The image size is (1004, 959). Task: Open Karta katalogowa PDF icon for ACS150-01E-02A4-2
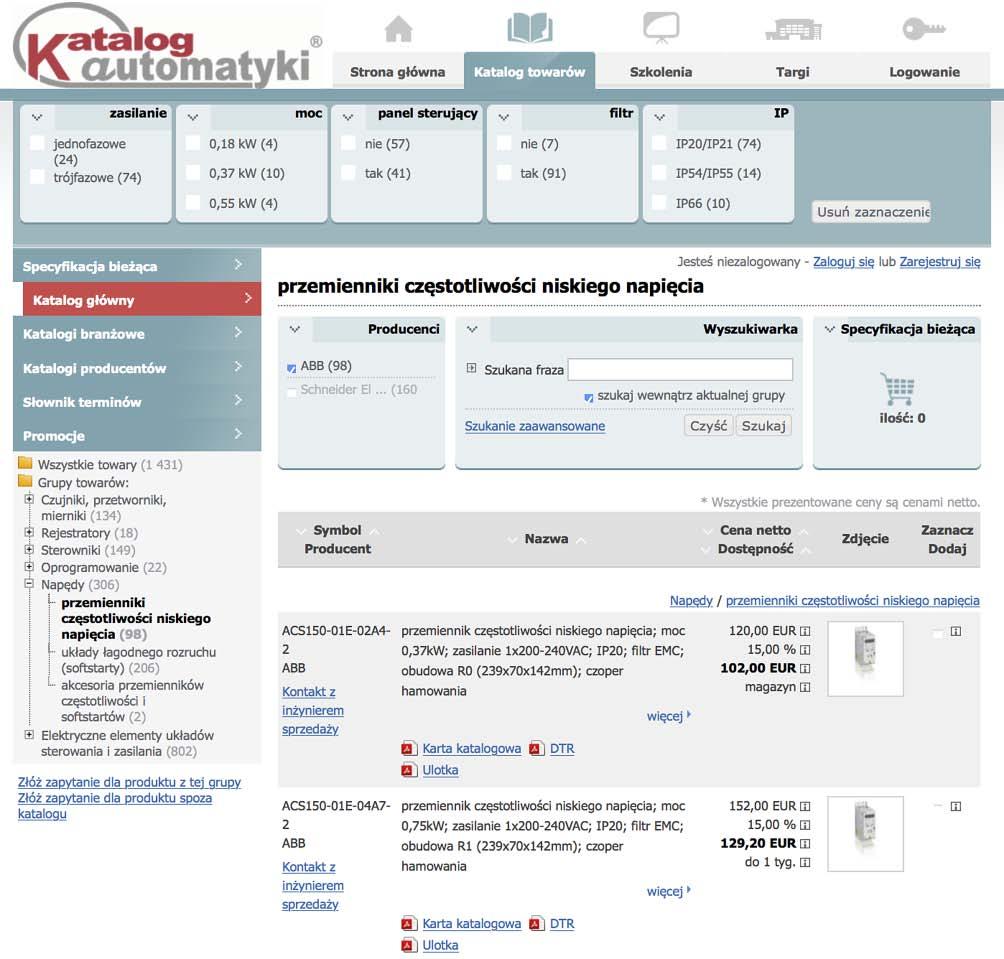pyautogui.click(x=409, y=748)
